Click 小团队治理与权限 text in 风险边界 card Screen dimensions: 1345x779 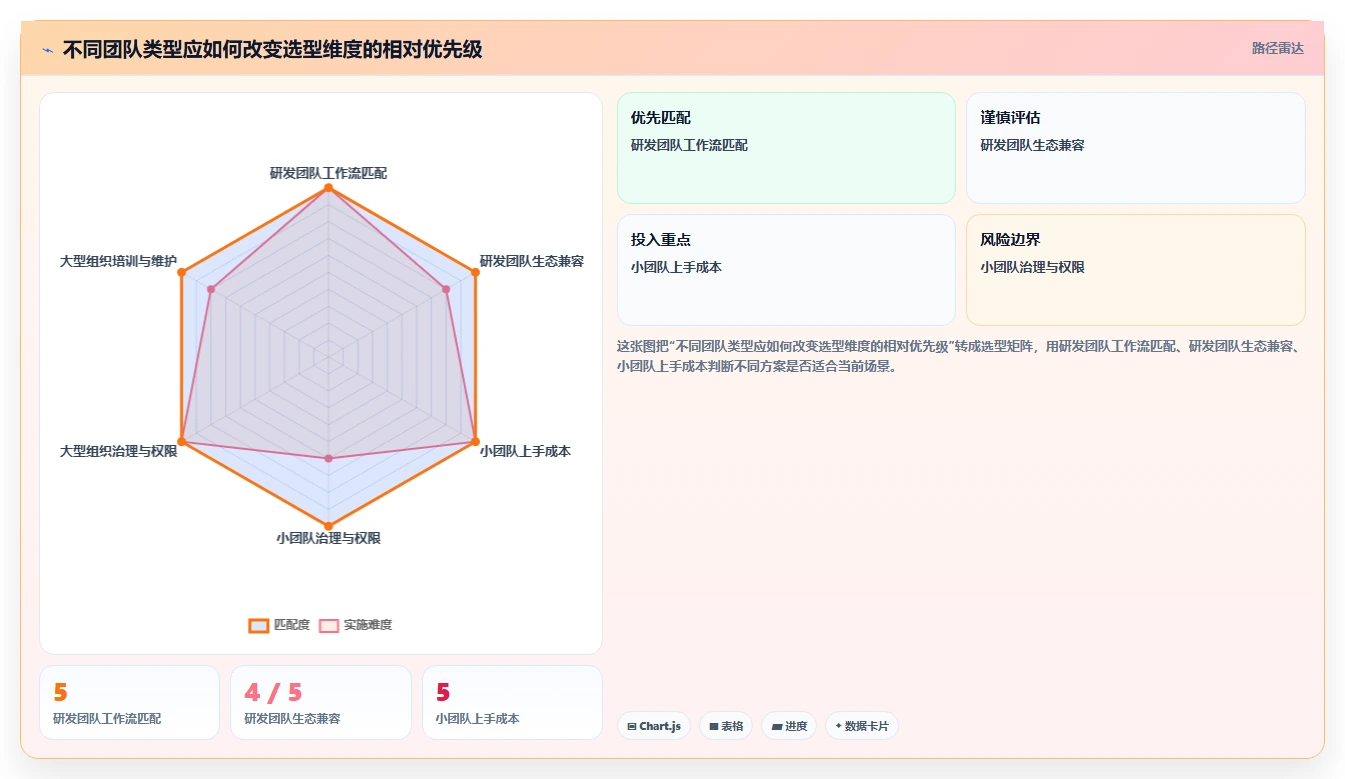click(x=1032, y=267)
